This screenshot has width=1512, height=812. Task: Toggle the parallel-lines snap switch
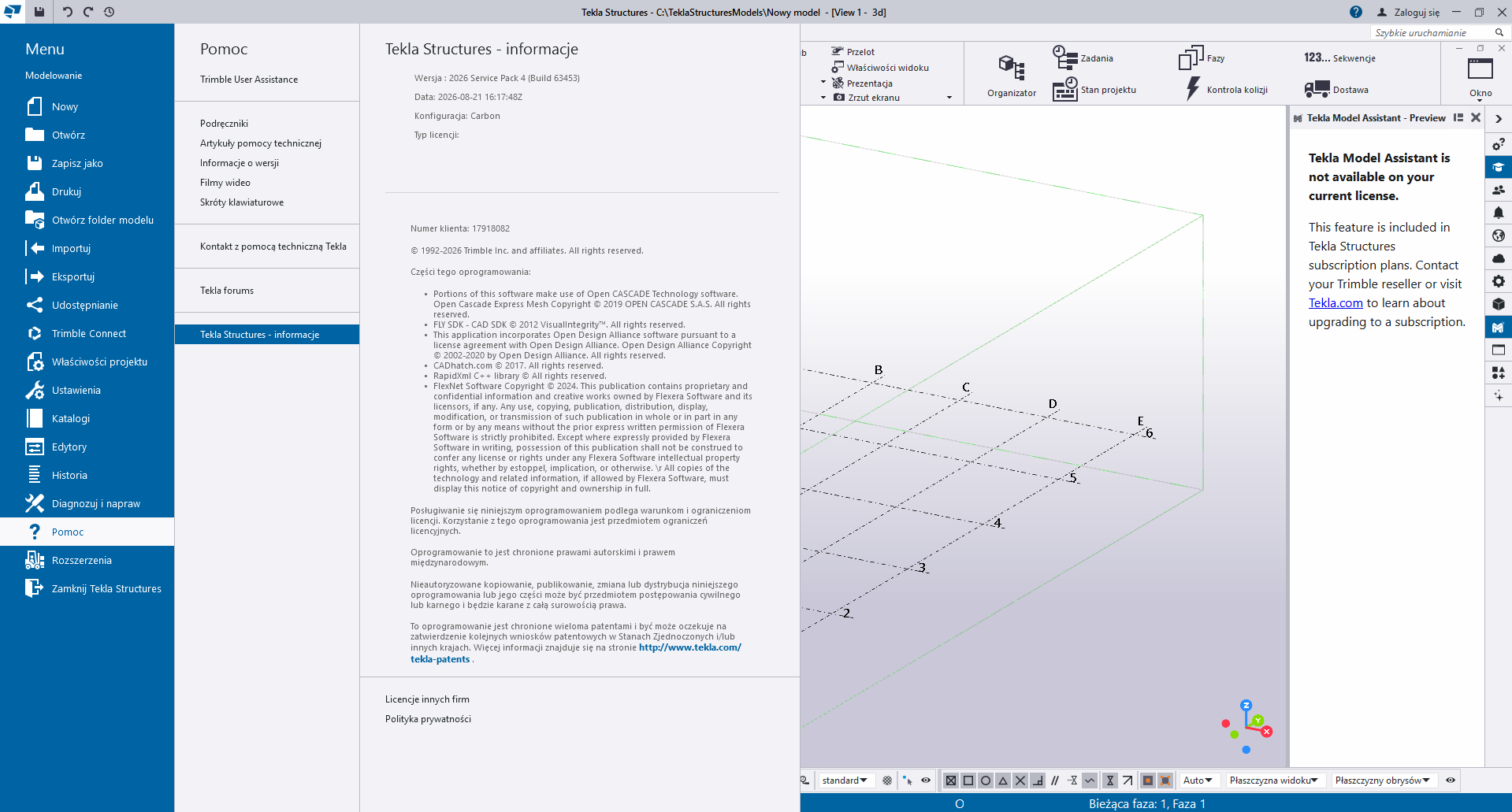click(1055, 780)
